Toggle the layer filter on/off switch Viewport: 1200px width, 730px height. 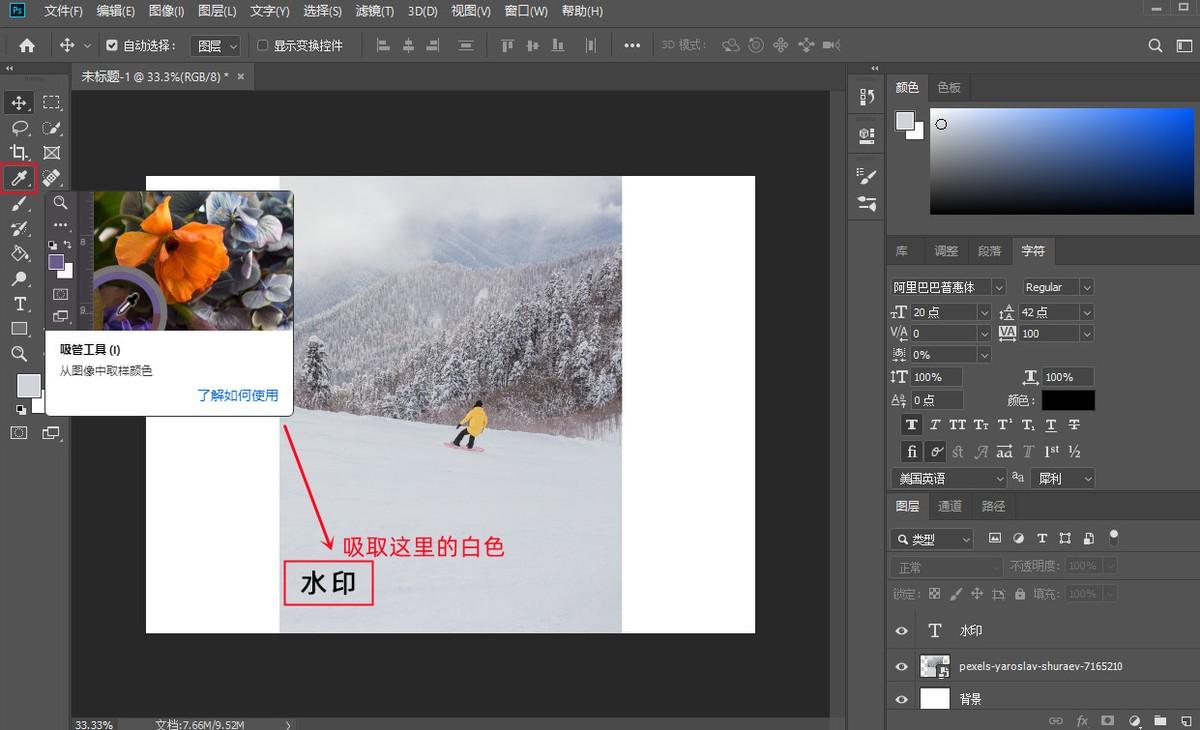coord(1114,537)
